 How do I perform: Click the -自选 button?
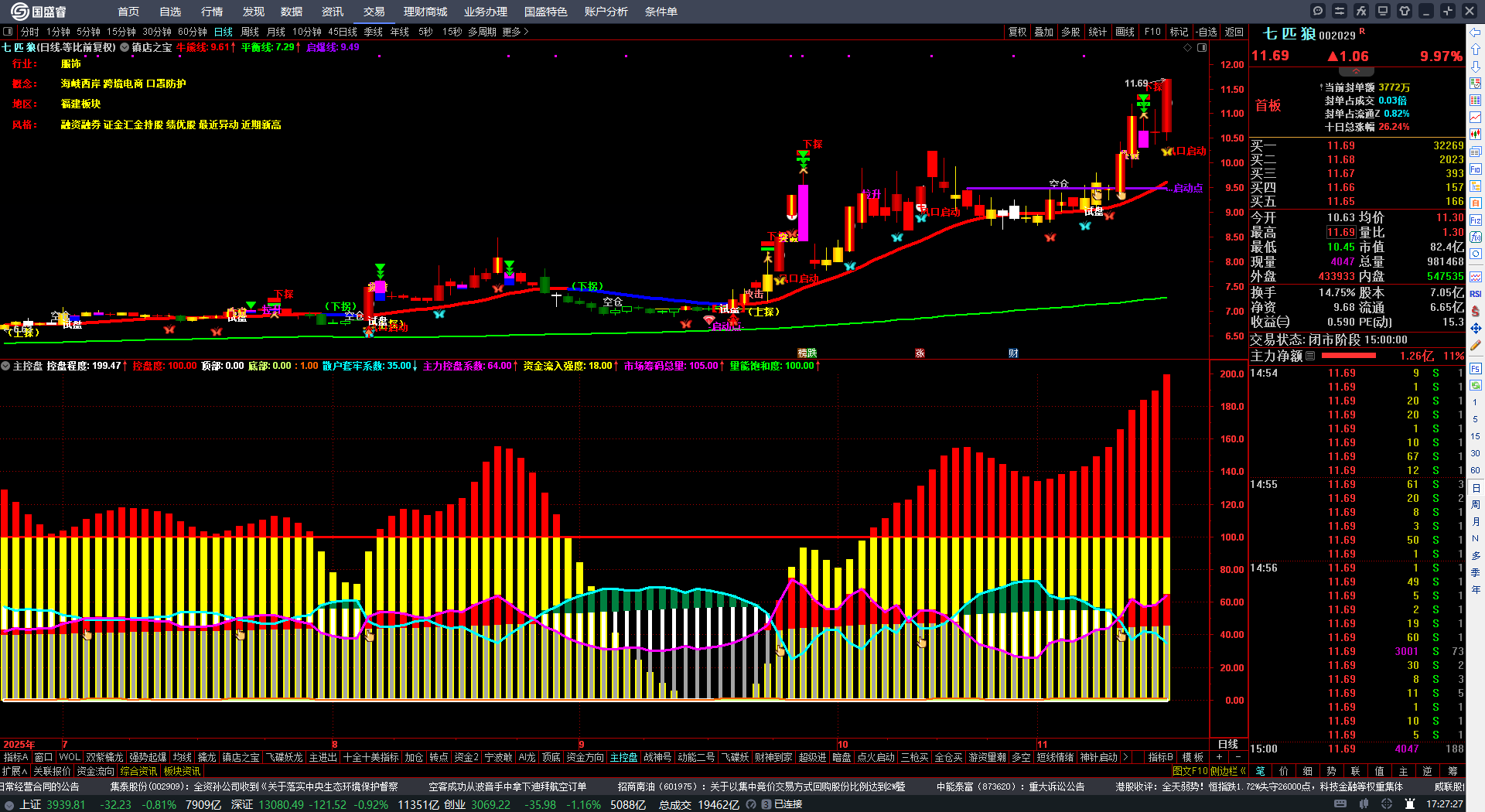point(1207,32)
